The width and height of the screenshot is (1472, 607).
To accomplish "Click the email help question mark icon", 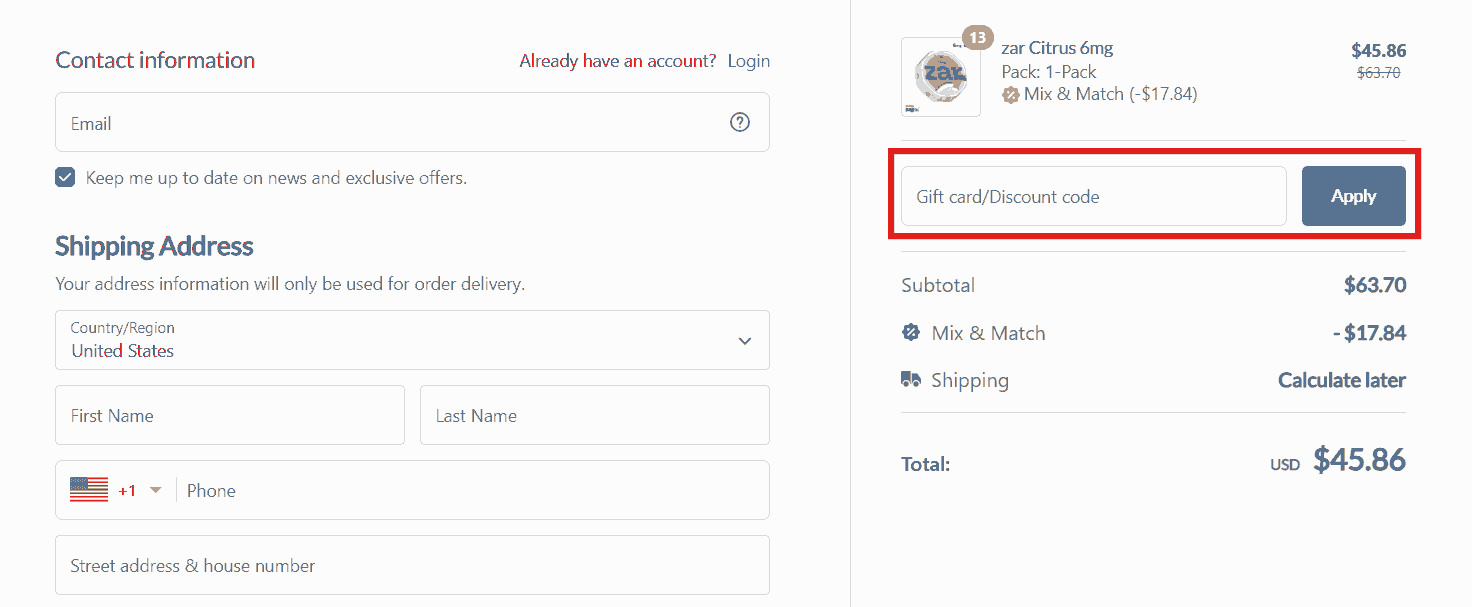I will coord(740,122).
